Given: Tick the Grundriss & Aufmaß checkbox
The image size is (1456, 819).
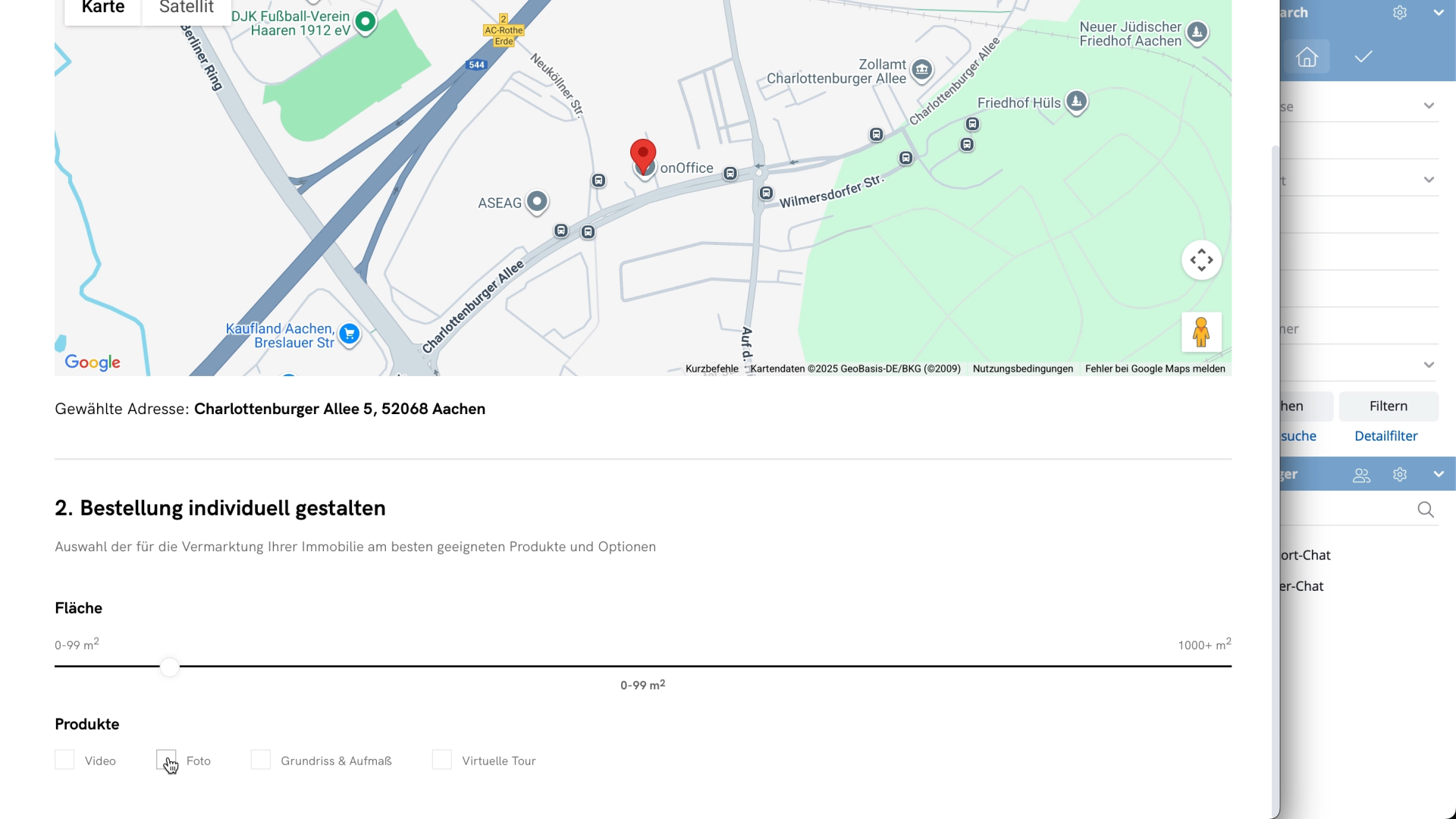Looking at the screenshot, I should 261,760.
